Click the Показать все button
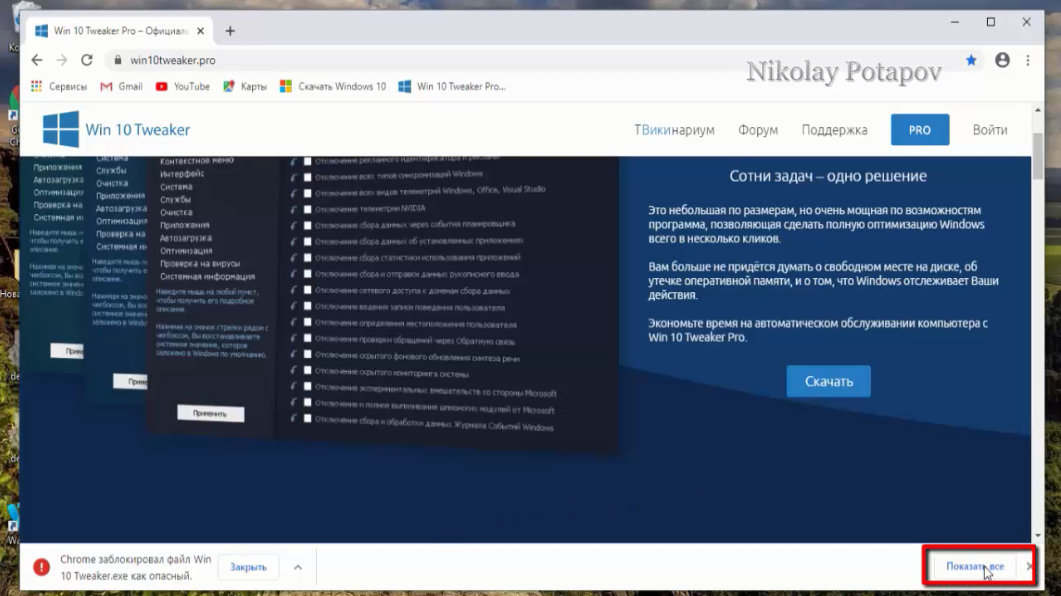 (974, 566)
